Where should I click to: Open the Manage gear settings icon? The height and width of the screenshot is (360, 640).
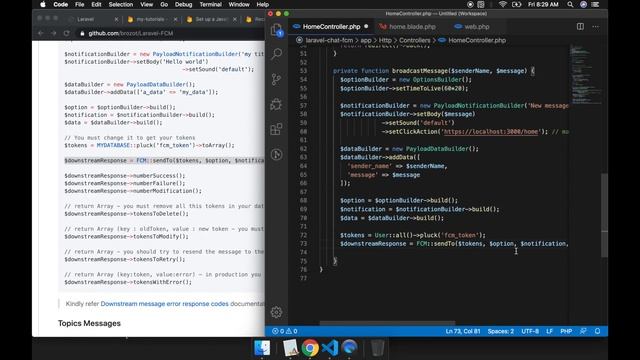tap(276, 312)
